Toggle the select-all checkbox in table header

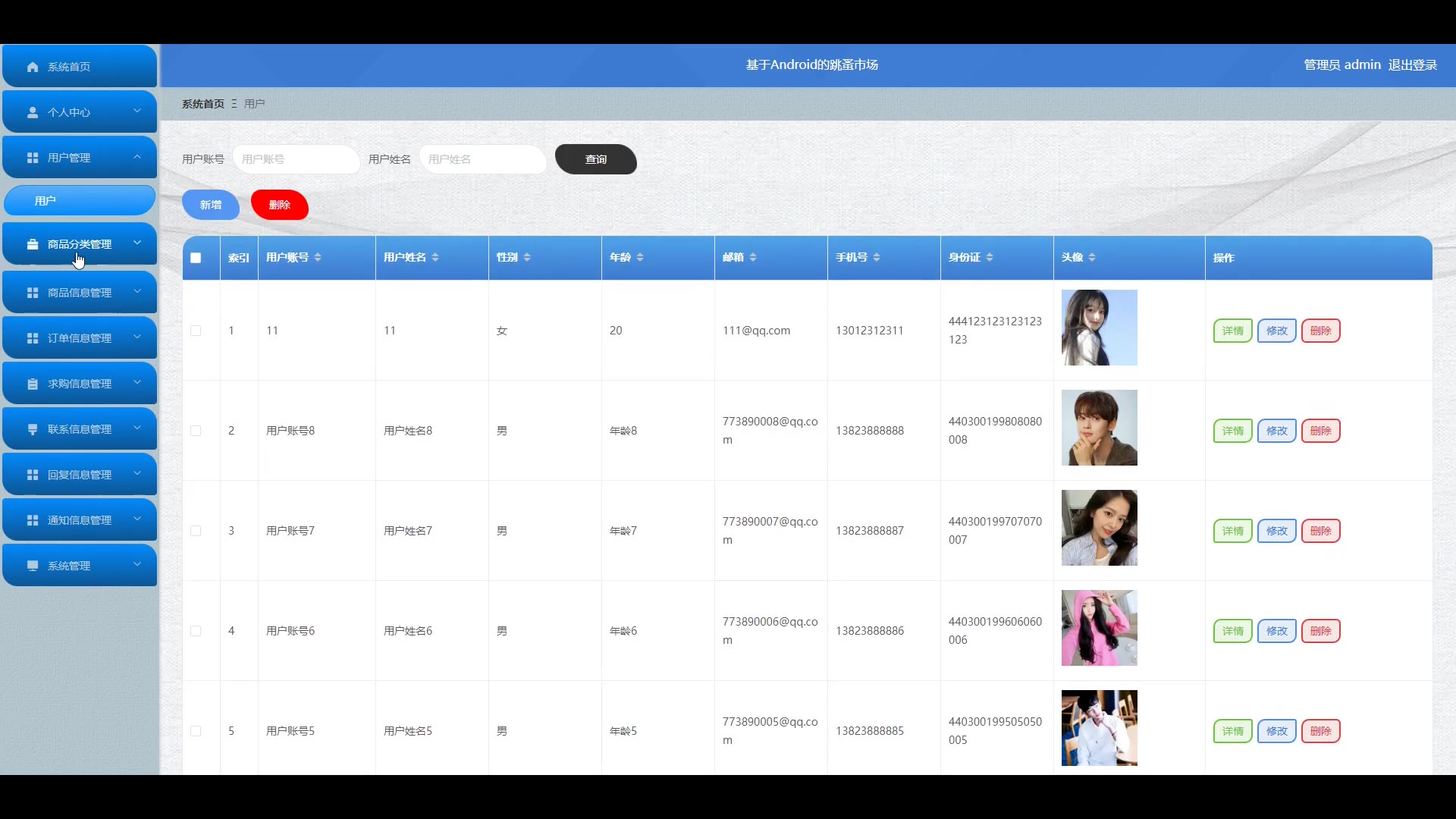(196, 258)
